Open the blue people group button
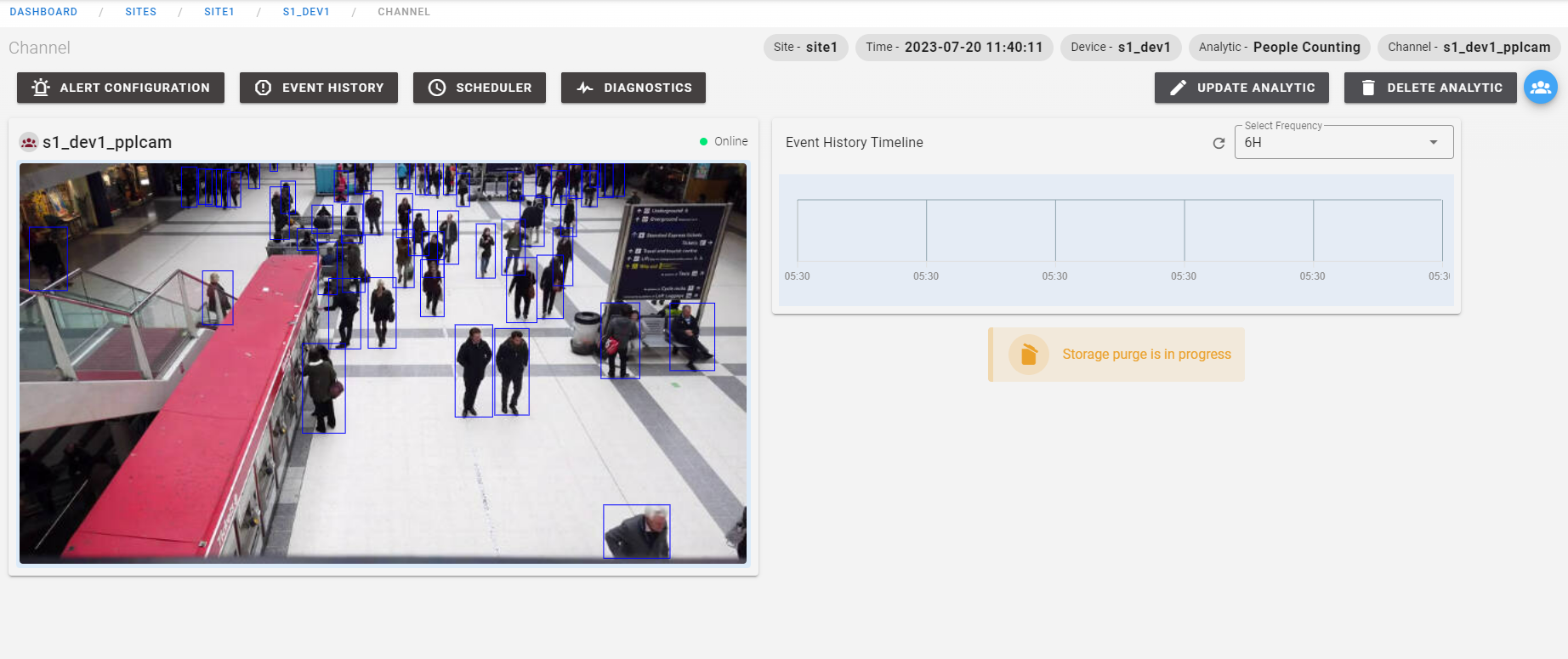This screenshot has width=1568, height=659. [1540, 88]
